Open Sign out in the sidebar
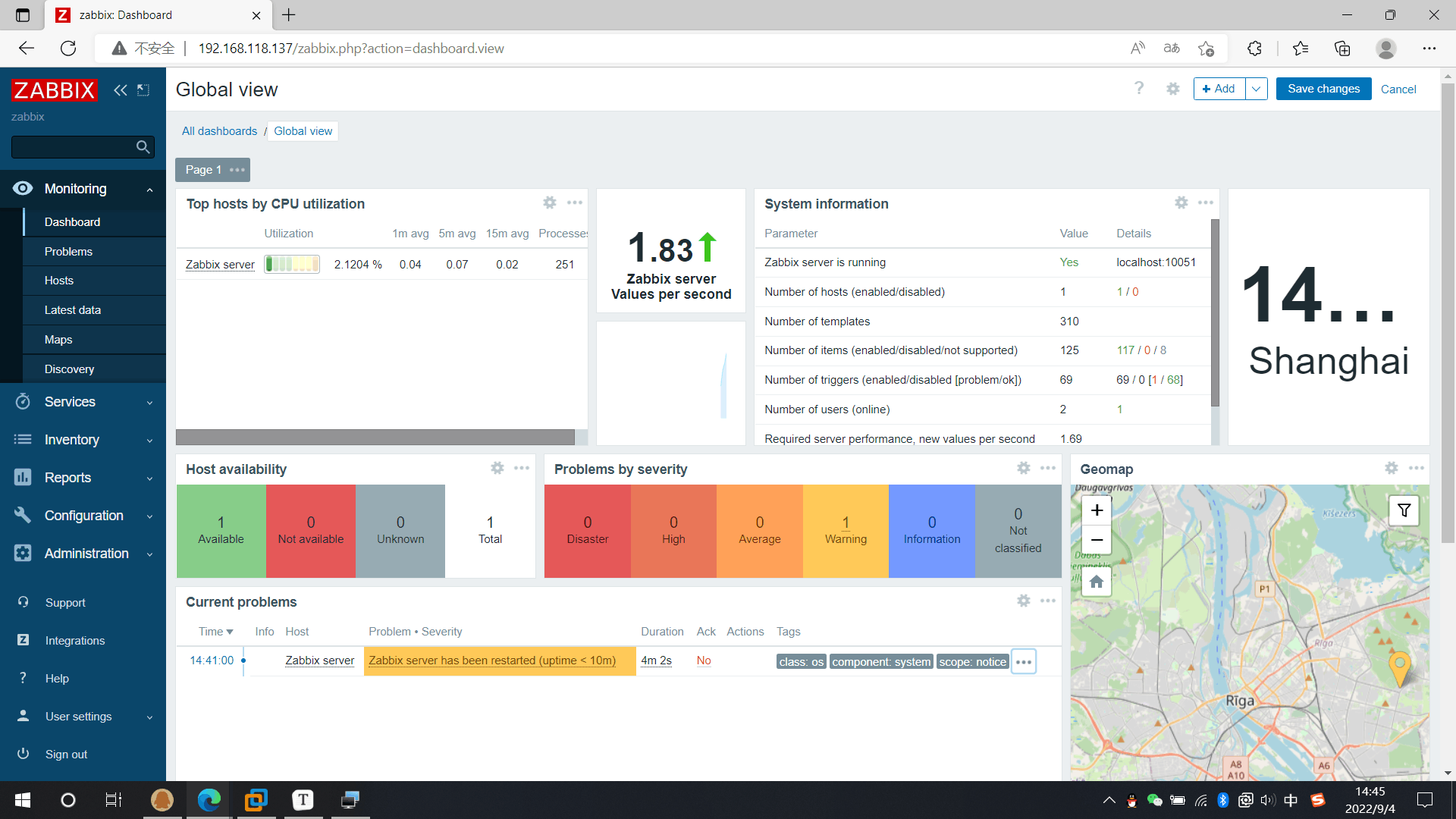The width and height of the screenshot is (1456, 819). (66, 755)
